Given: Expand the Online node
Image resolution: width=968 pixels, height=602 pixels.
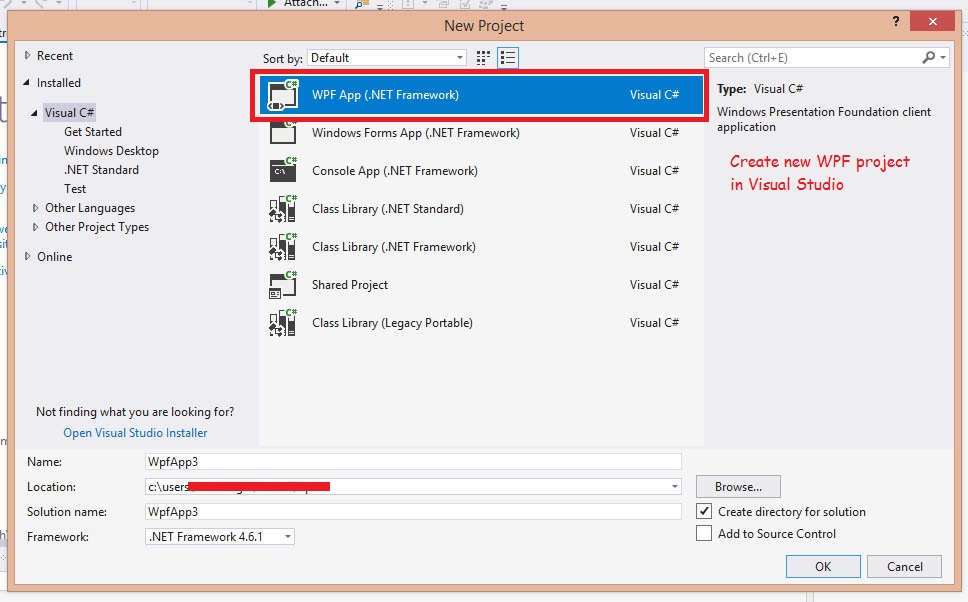Looking at the screenshot, I should pyautogui.click(x=27, y=256).
